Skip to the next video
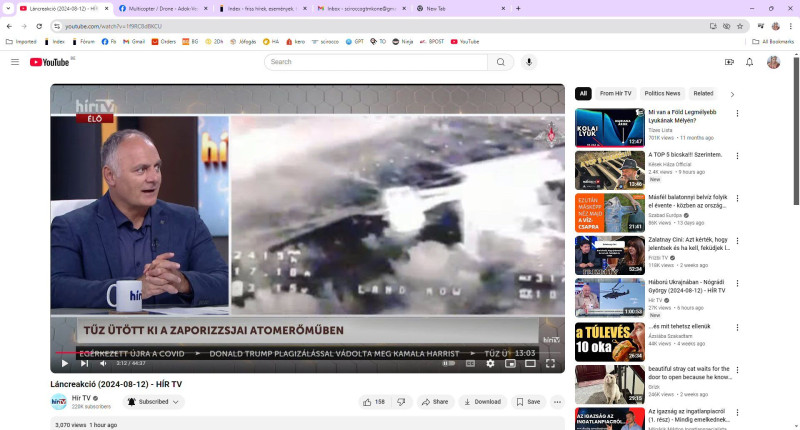Screen dimensions: 800x430 coord(84,363)
